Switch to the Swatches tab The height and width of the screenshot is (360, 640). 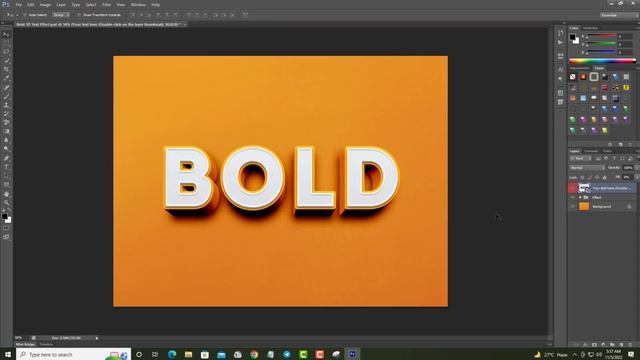pos(590,28)
